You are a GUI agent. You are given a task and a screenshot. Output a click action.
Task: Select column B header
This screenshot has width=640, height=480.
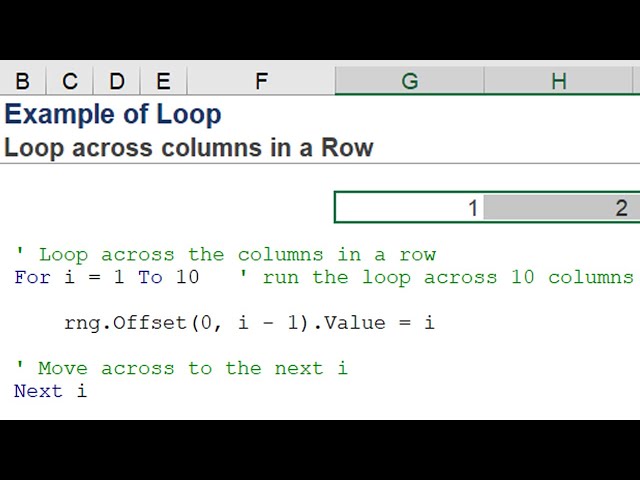(22, 82)
